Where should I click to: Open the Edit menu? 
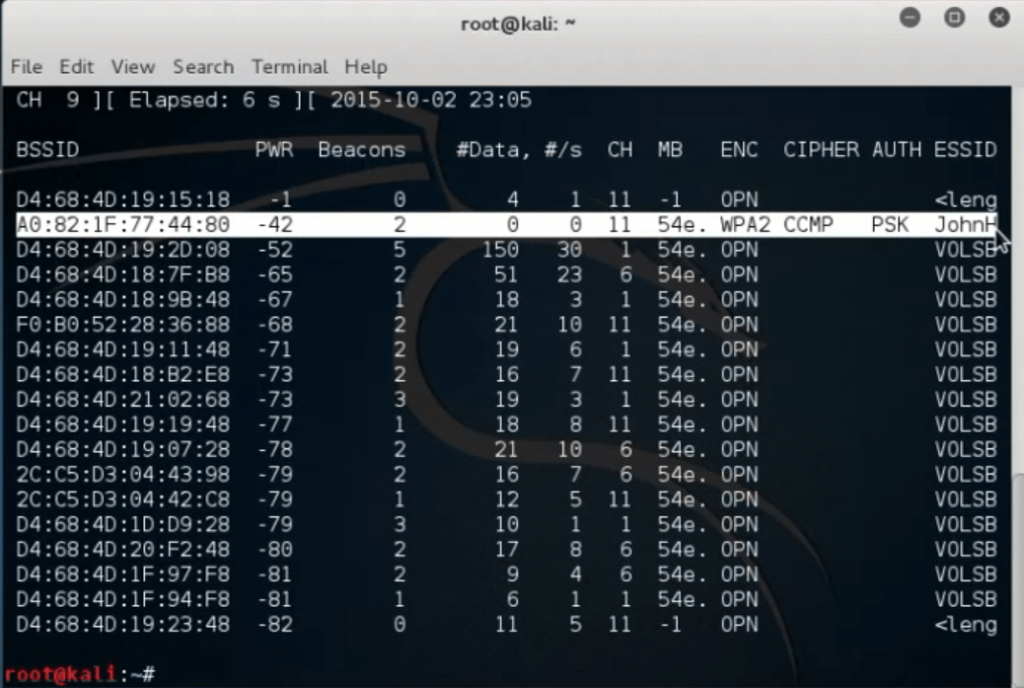click(x=76, y=67)
